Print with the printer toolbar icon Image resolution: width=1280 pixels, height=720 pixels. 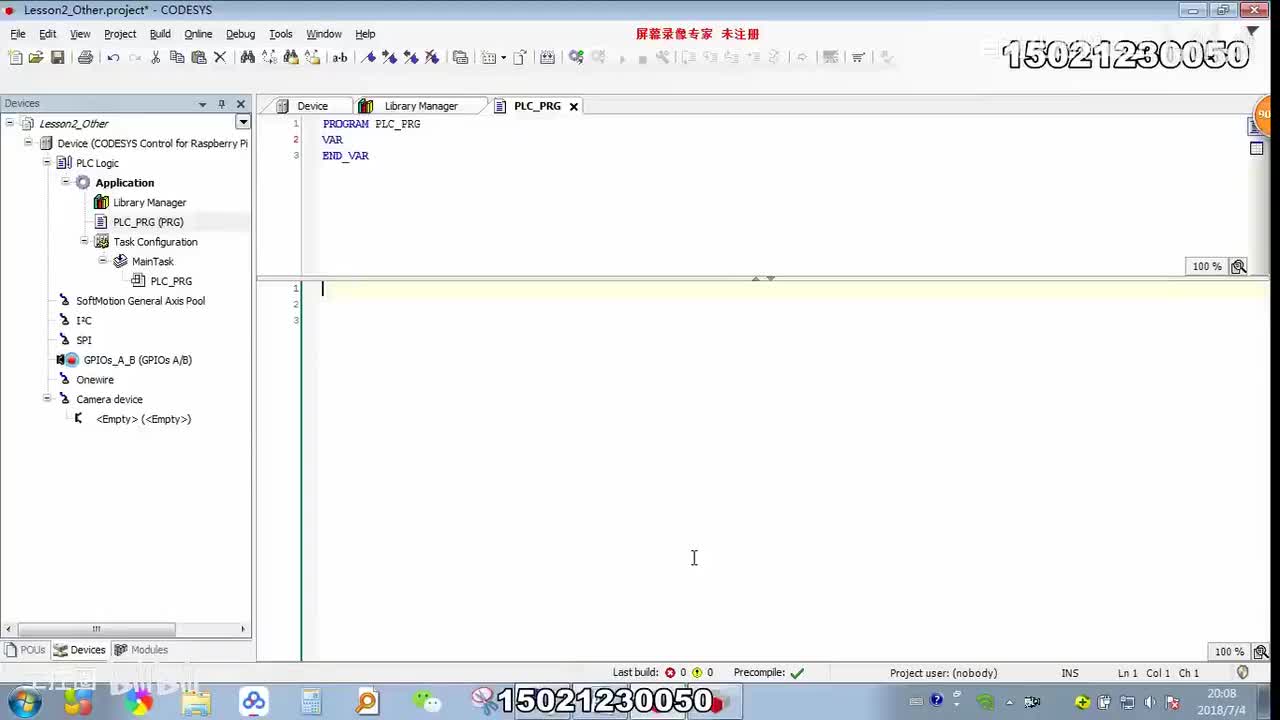[x=86, y=57]
